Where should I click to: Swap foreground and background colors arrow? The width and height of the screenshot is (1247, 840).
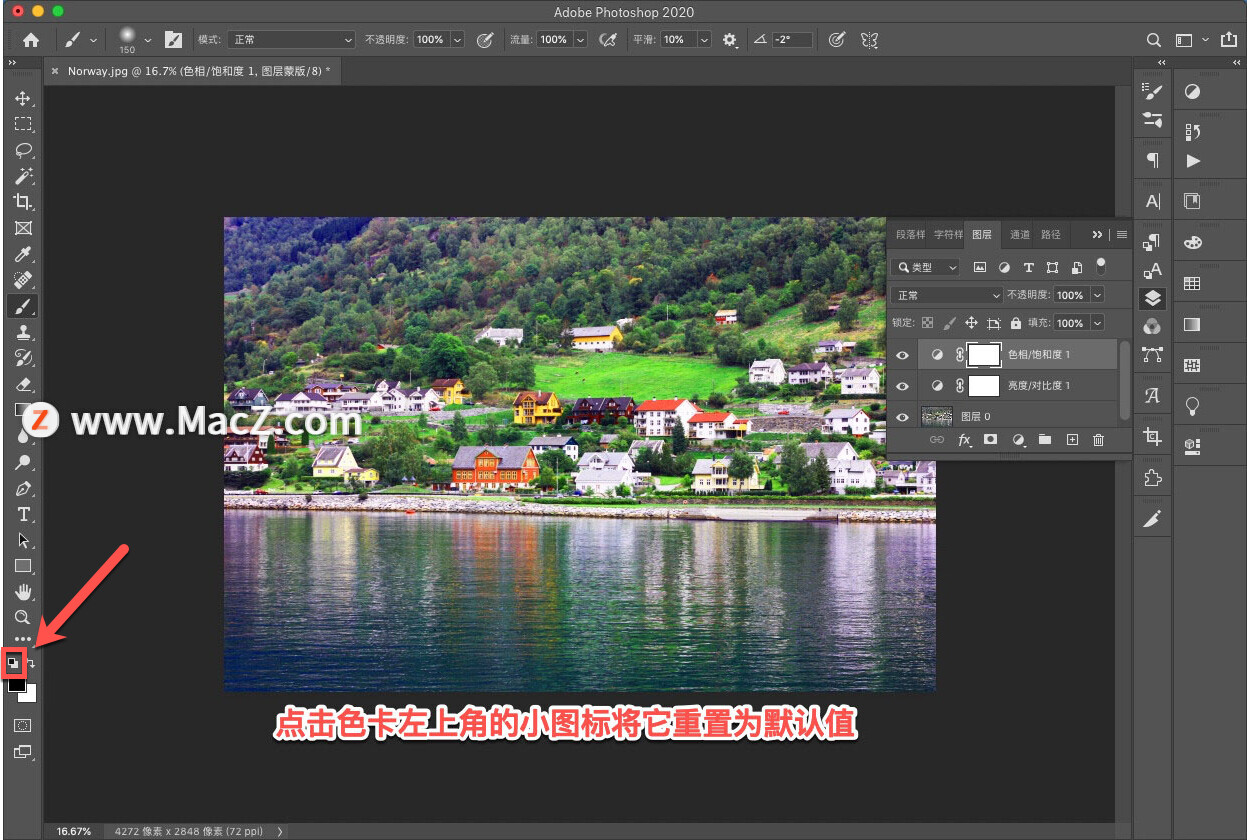[32, 664]
